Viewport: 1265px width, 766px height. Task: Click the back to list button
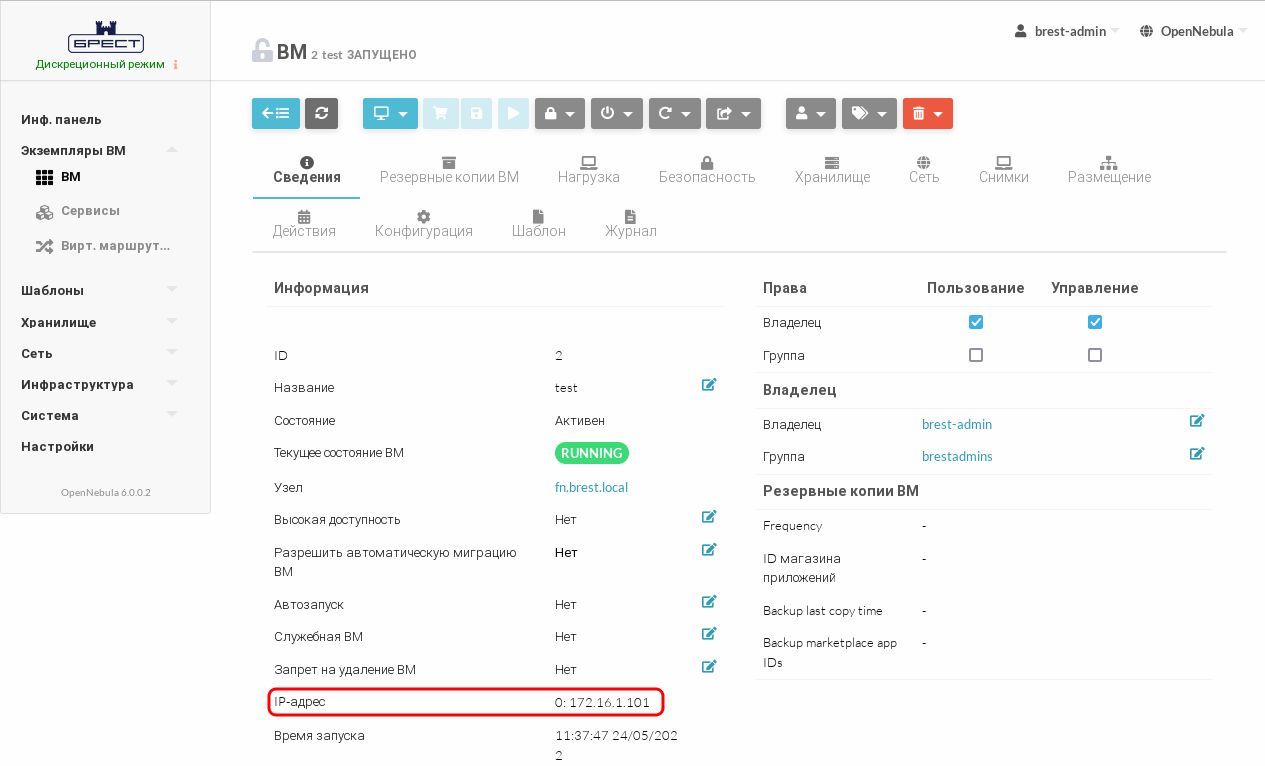[x=275, y=114]
